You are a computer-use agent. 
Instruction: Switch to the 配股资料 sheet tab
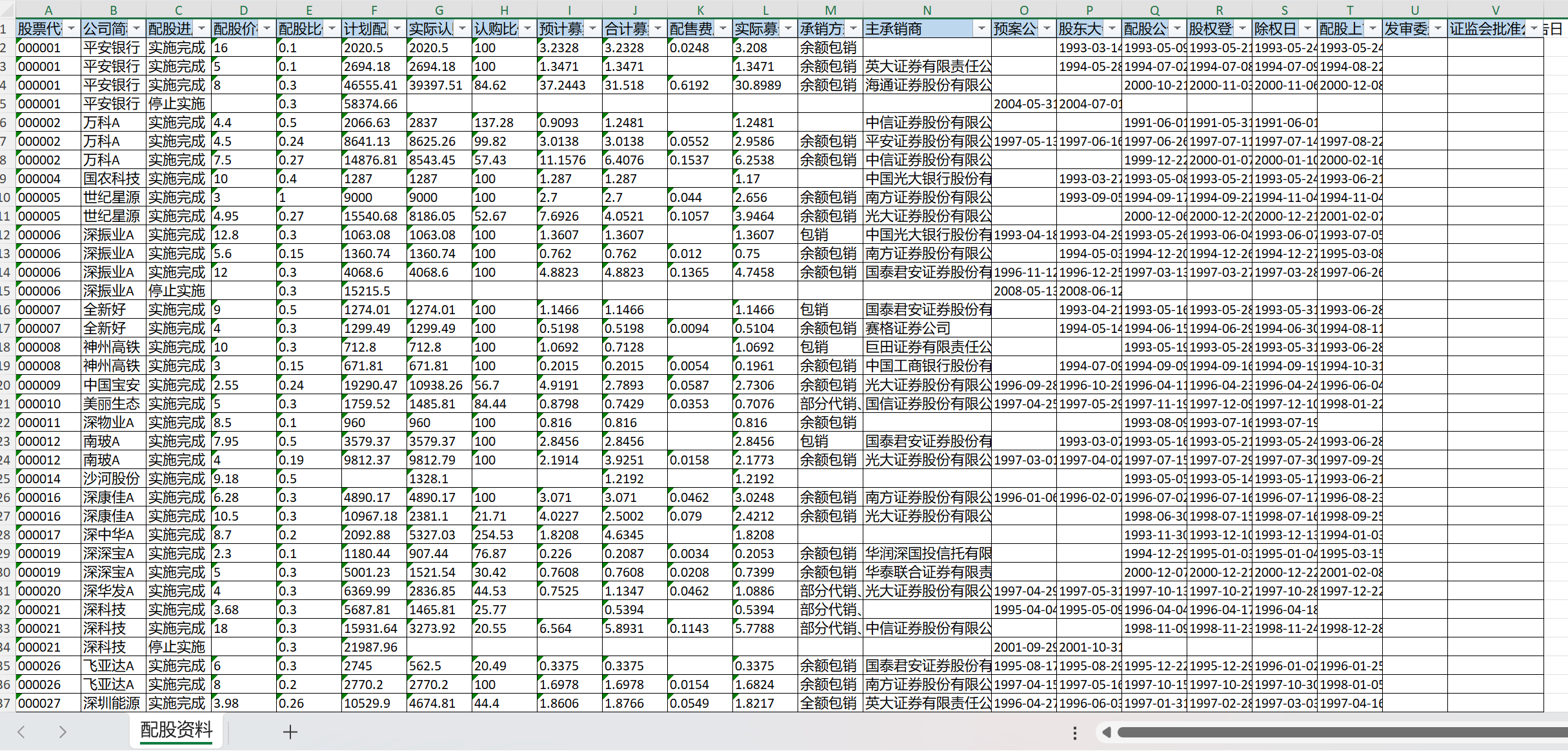176,730
